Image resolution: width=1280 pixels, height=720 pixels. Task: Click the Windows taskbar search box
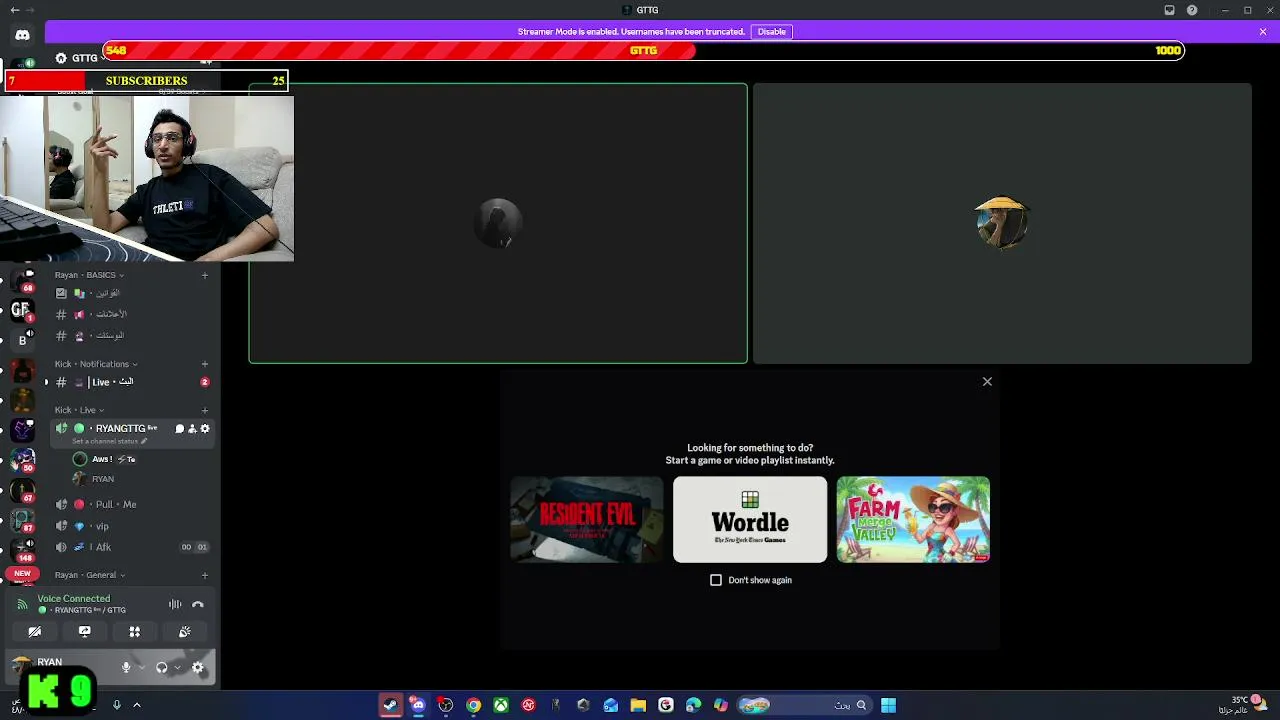[804, 705]
